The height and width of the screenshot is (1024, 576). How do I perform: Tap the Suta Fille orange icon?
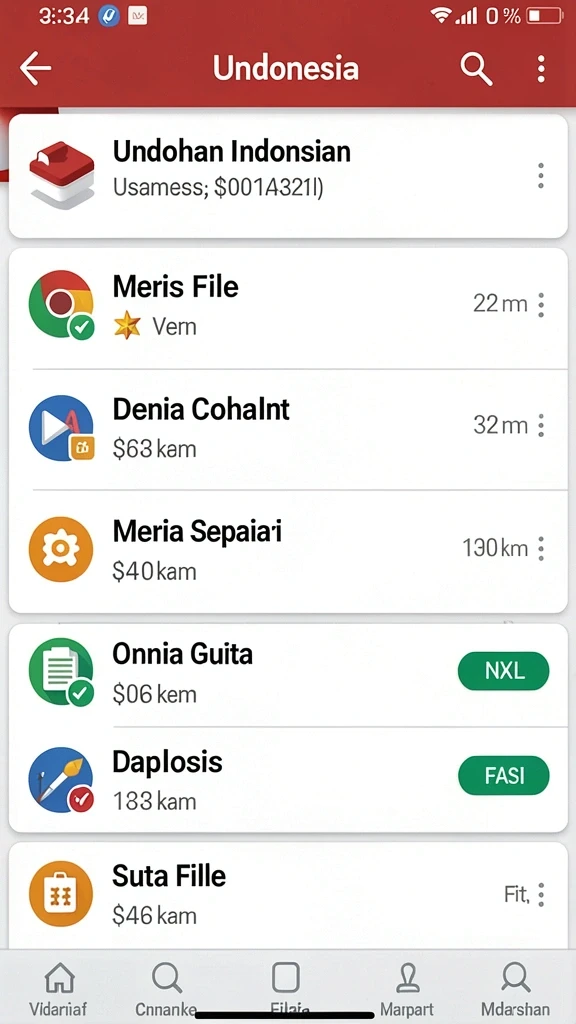click(x=61, y=893)
